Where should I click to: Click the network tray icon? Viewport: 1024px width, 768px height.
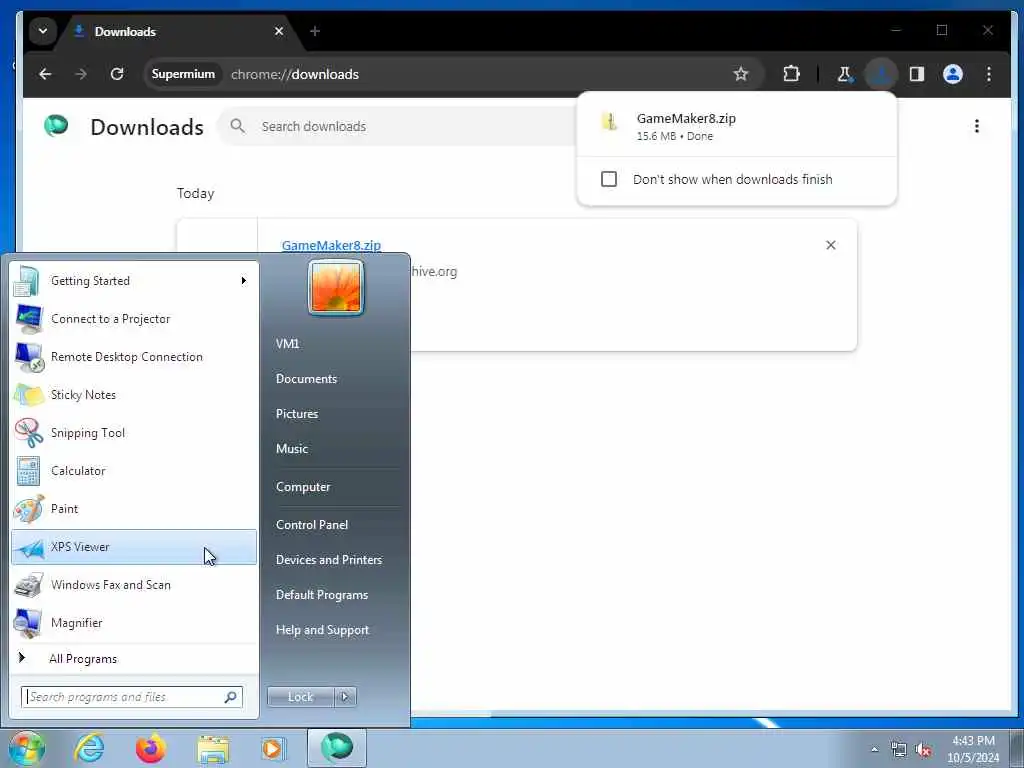[899, 750]
